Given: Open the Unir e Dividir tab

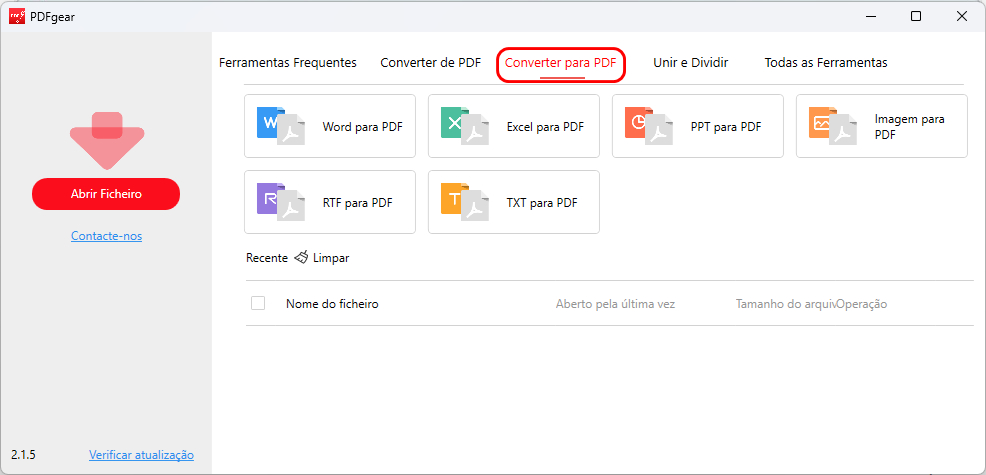Looking at the screenshot, I should pos(690,63).
